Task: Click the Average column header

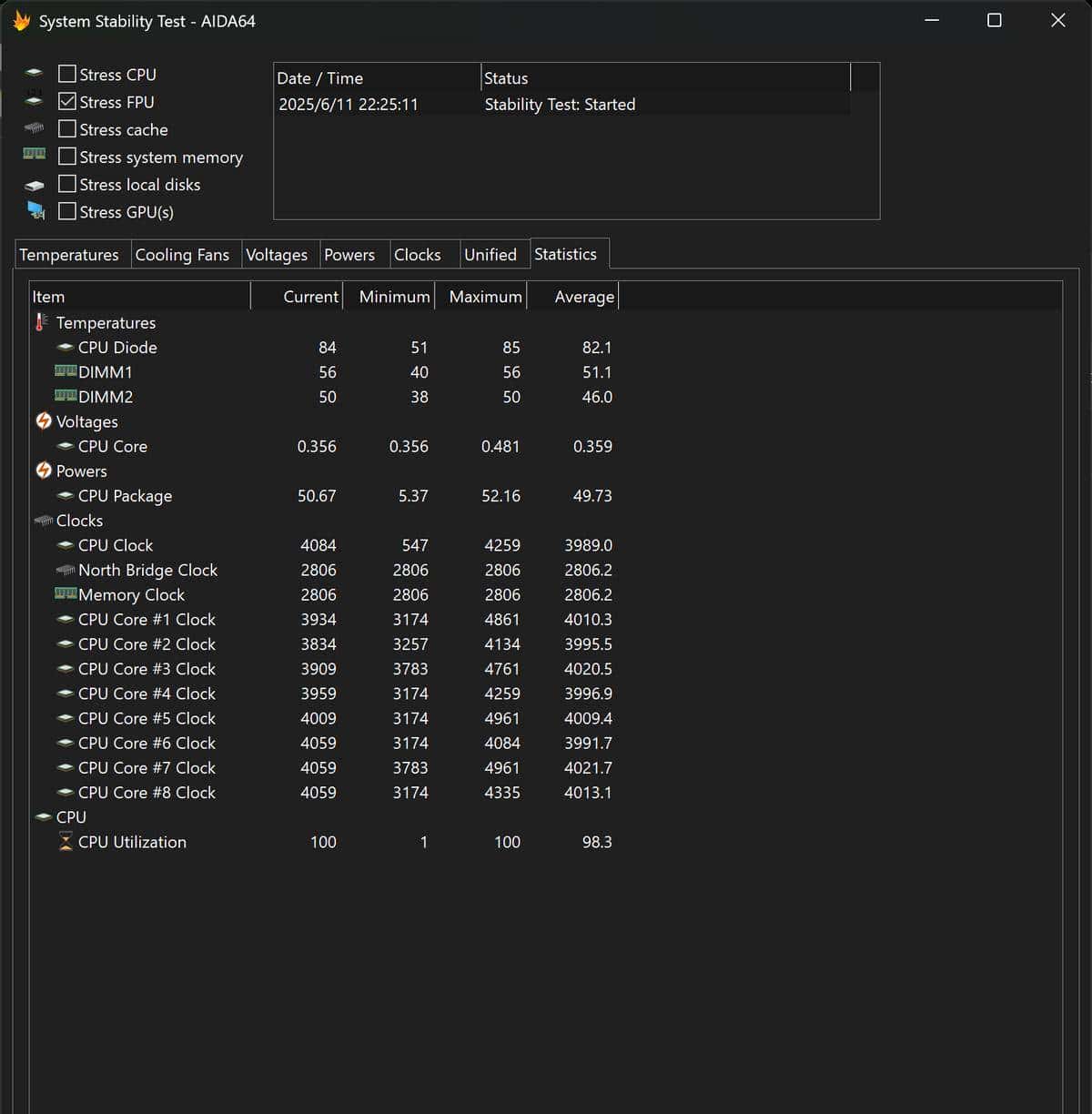Action: (584, 297)
